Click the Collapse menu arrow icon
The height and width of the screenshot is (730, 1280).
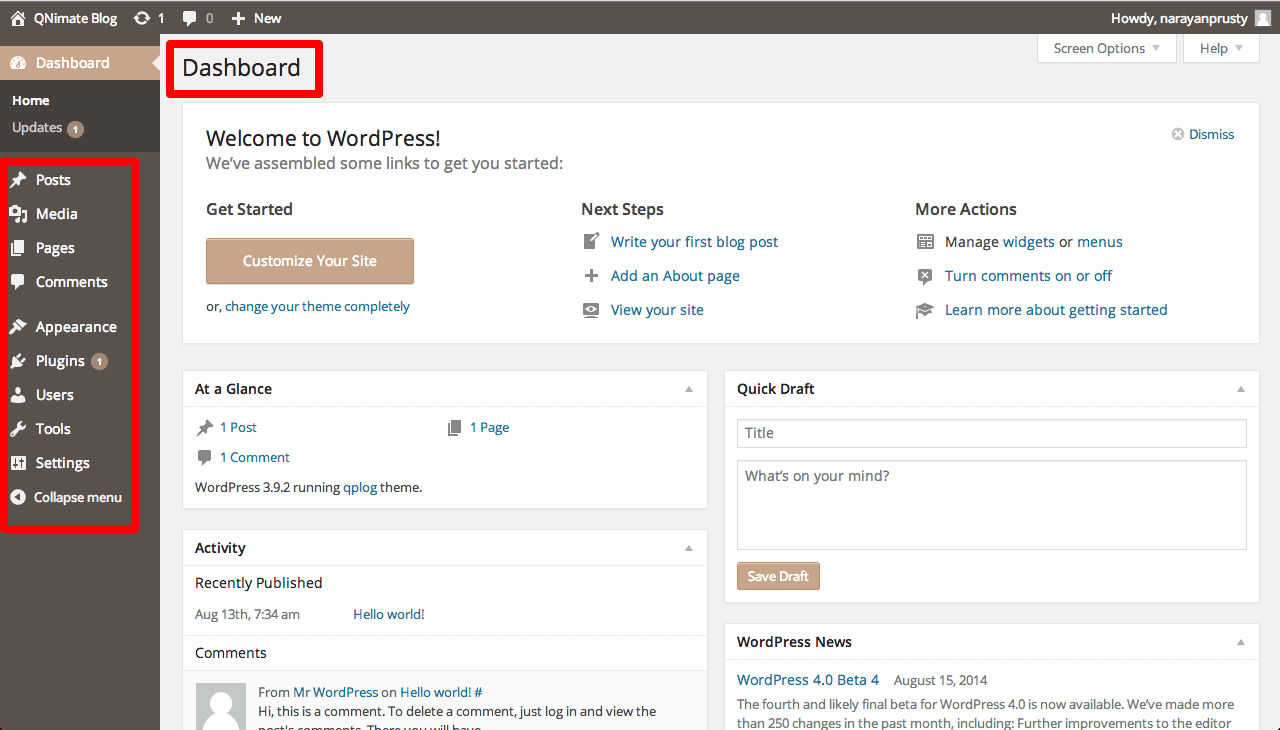(x=17, y=497)
